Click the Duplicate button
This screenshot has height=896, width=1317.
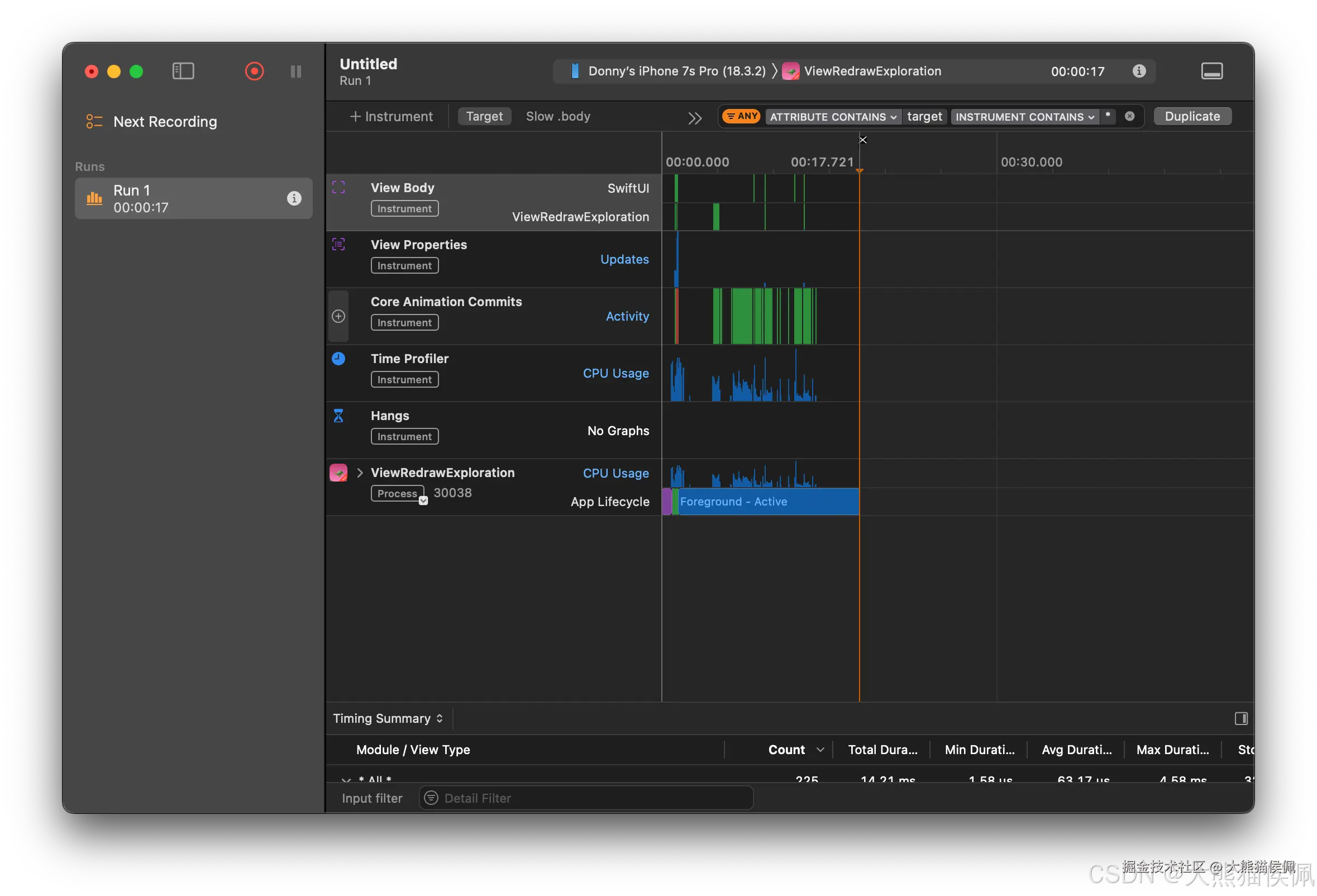click(1192, 116)
